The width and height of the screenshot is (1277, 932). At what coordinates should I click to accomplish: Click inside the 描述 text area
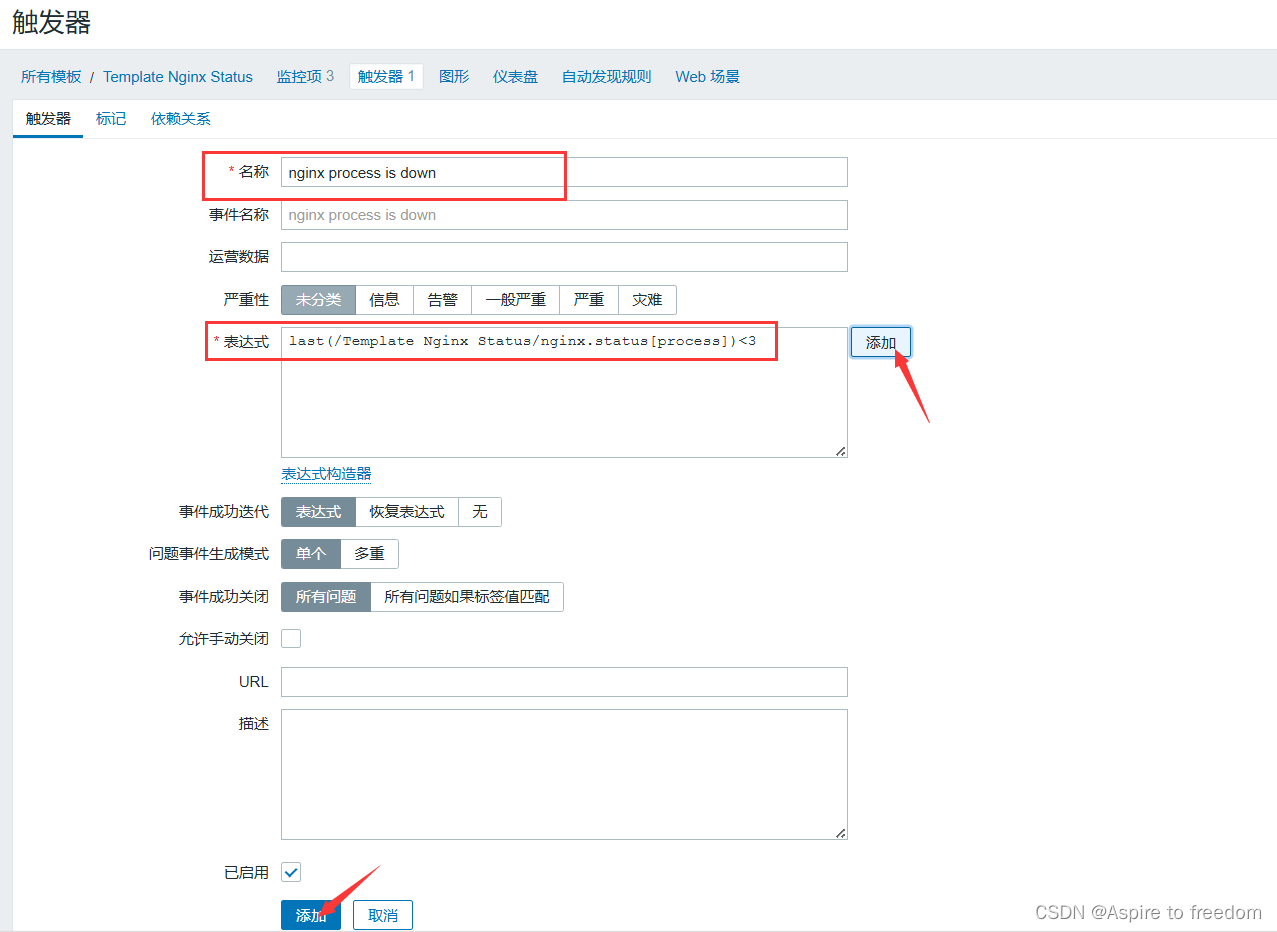pyautogui.click(x=564, y=774)
